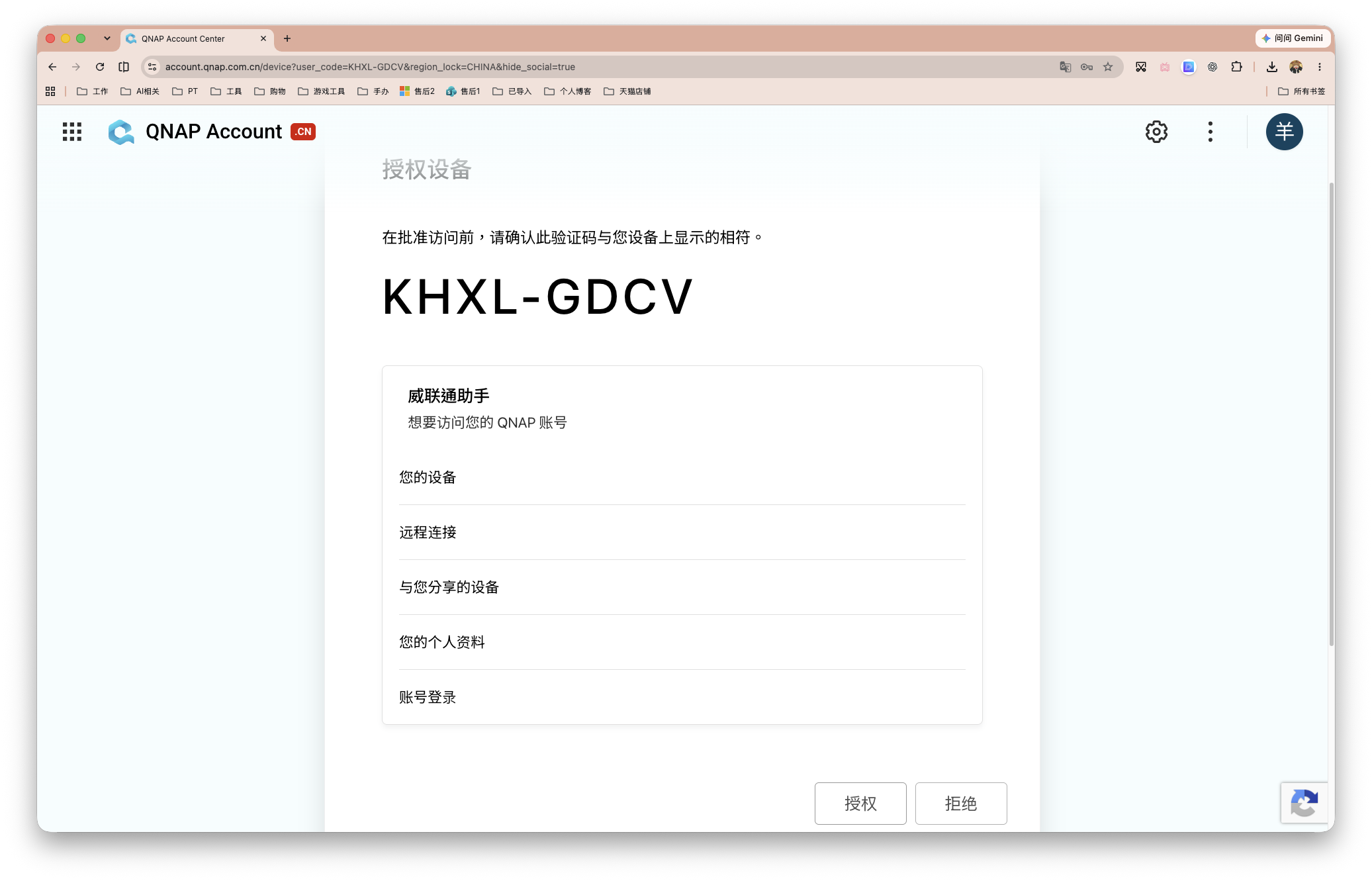Viewport: 1372px width, 881px height.
Task: Open the 工作 bookmark folder
Action: (x=92, y=91)
